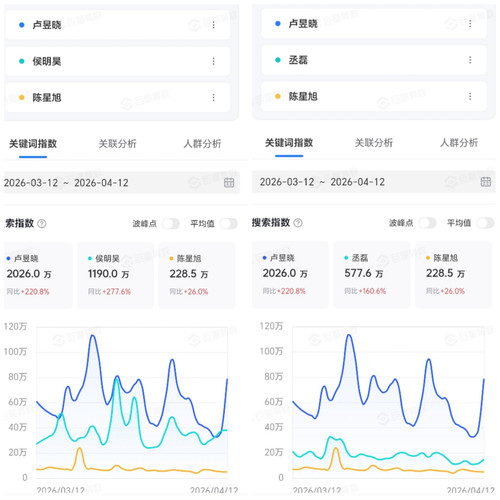This screenshot has width=500, height=500.
Task: Click 60万 axis label on right chart
Action: pos(274,402)
